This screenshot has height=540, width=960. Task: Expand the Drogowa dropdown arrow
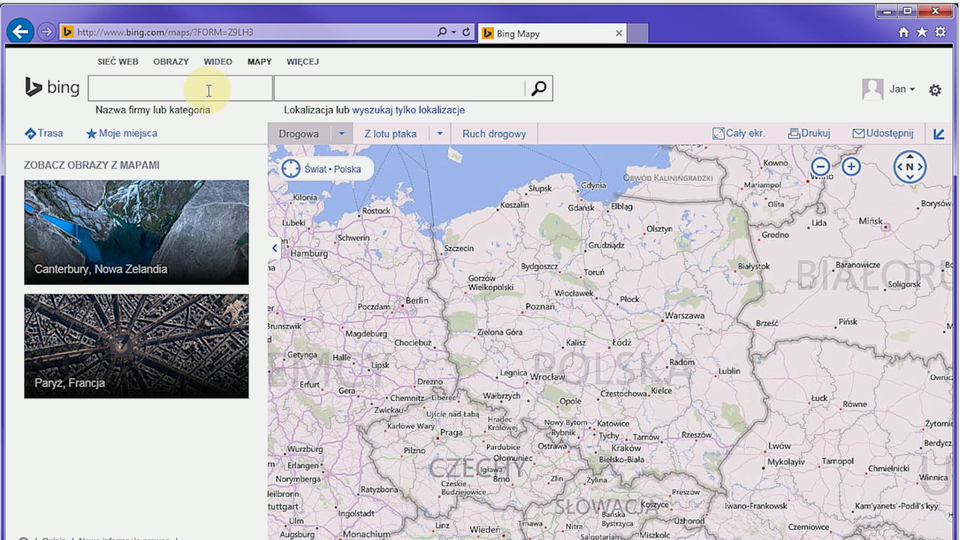[342, 133]
